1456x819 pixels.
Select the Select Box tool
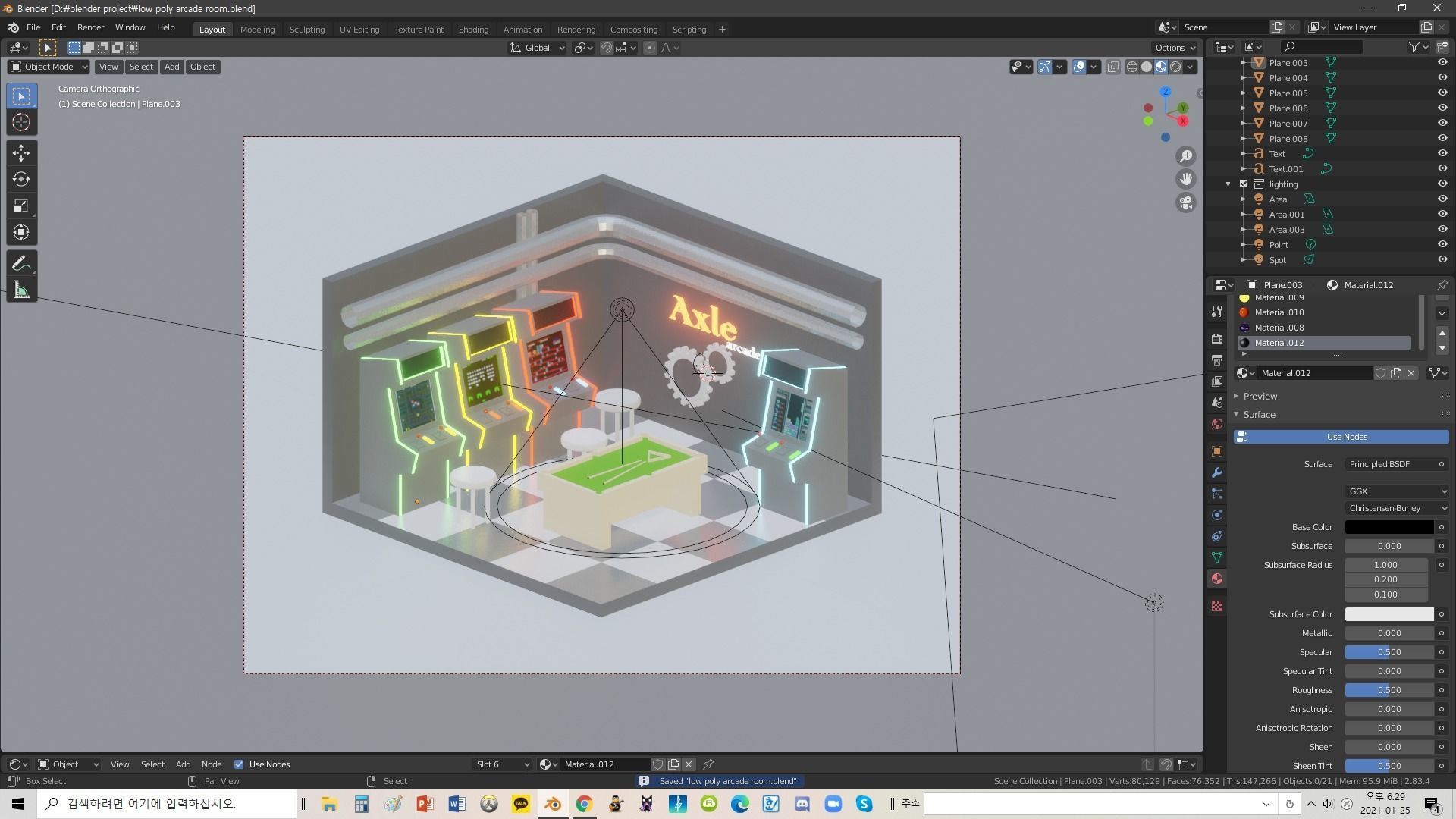click(x=21, y=96)
